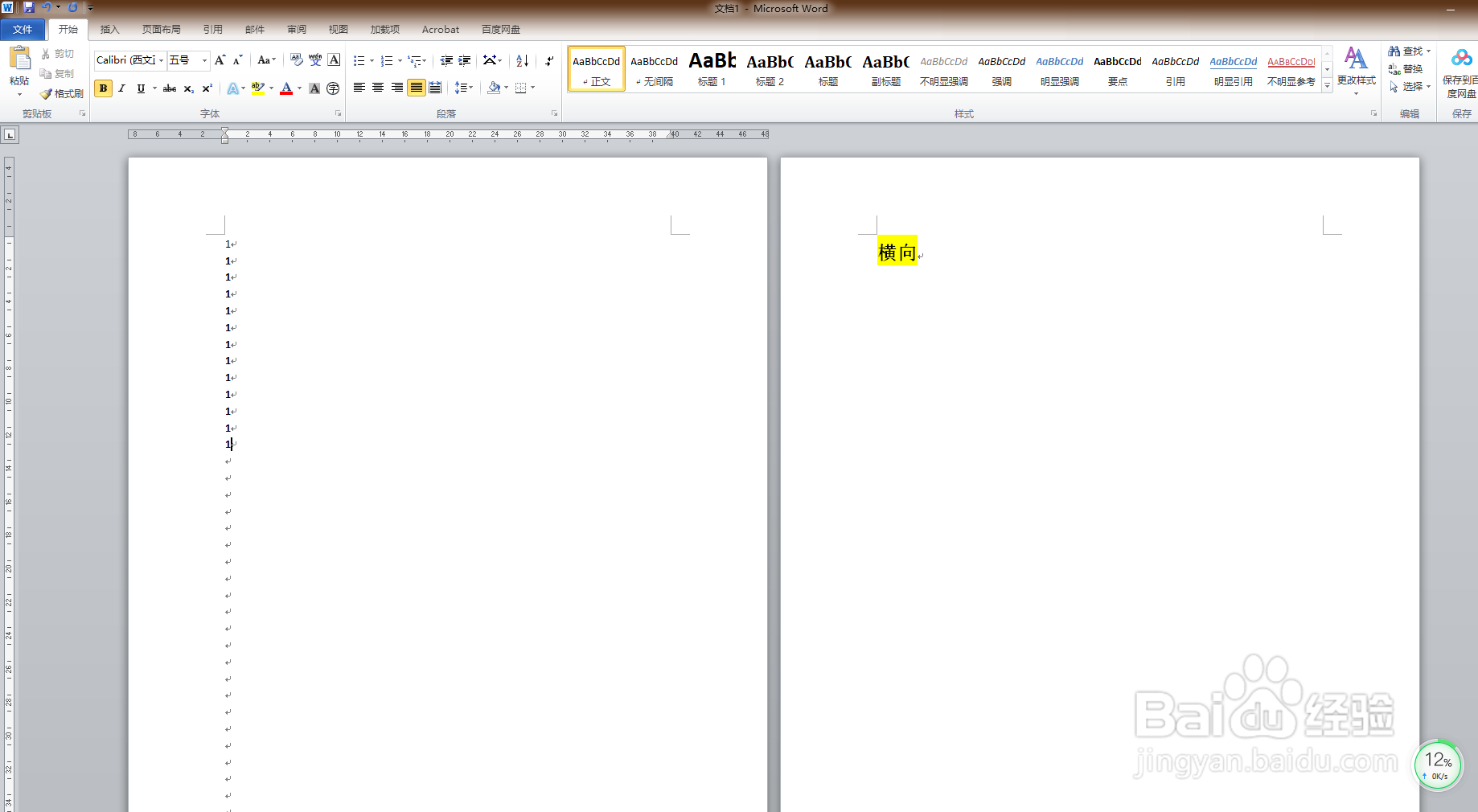
Task: Apply the red font color
Action: point(286,88)
